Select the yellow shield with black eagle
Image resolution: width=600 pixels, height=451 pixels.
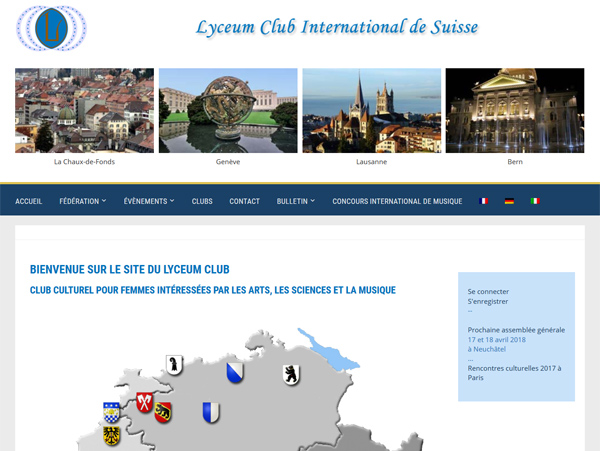click(111, 436)
